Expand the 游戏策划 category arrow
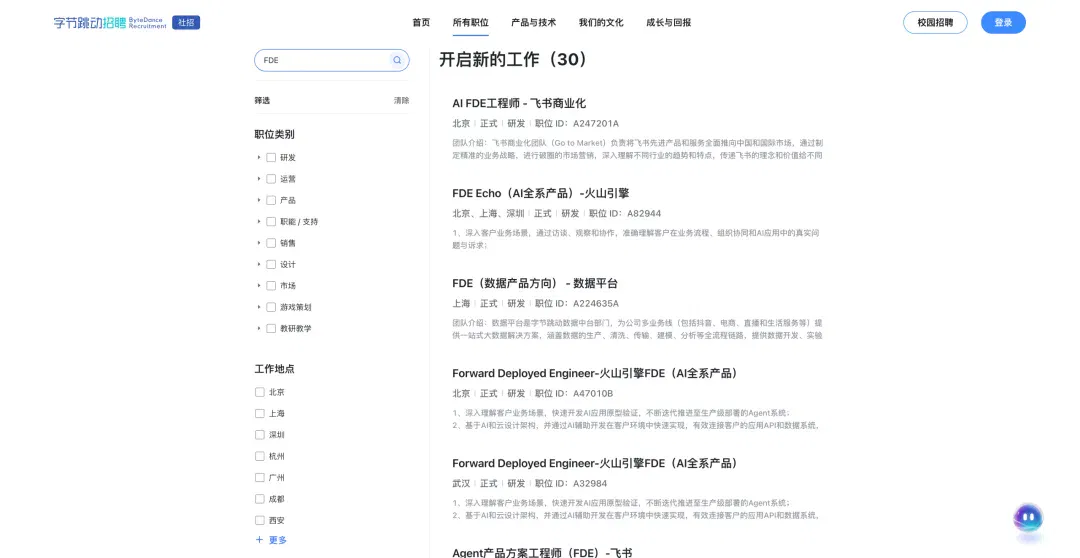Screen dimensions: 1080x558 pos(259,307)
